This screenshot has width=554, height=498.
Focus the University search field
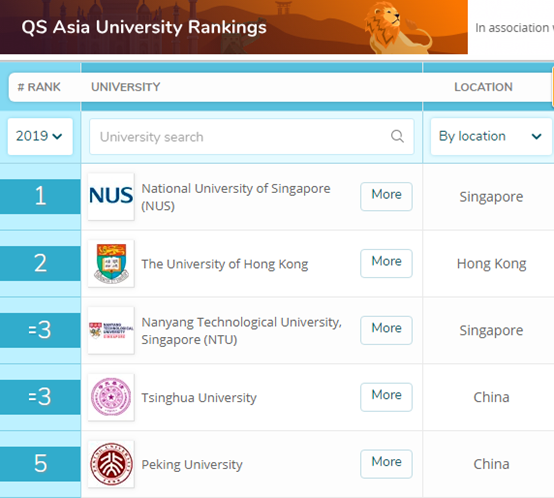coord(252,136)
